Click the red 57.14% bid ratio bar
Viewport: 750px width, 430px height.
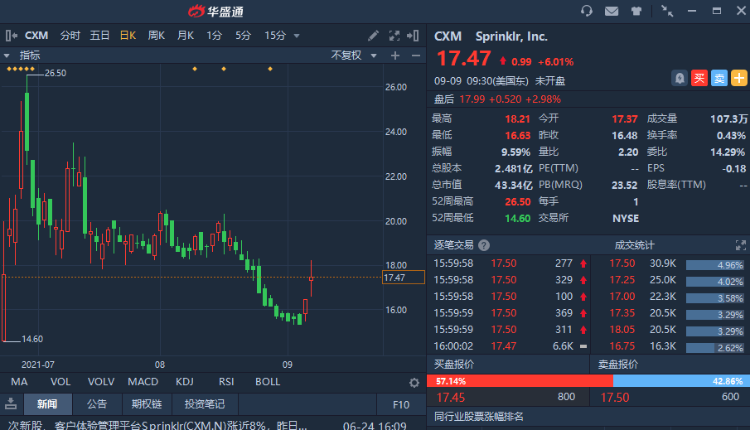tap(520, 381)
